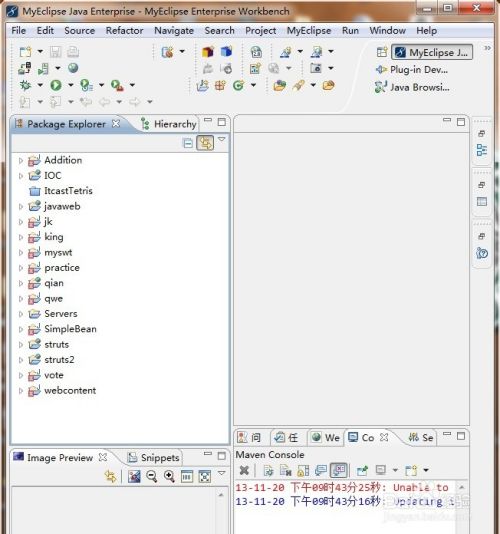The image size is (500, 534).
Task: Open dropdown next to the Debug icon
Action: [40, 85]
